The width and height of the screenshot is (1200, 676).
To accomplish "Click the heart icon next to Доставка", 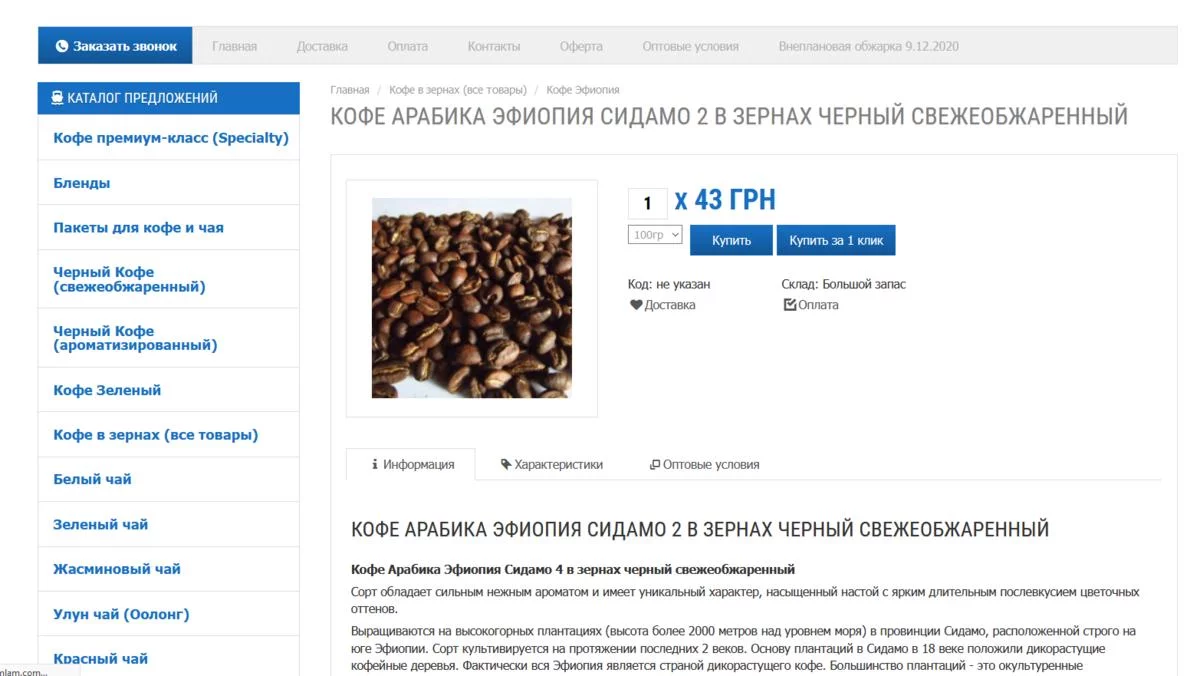I will (636, 305).
